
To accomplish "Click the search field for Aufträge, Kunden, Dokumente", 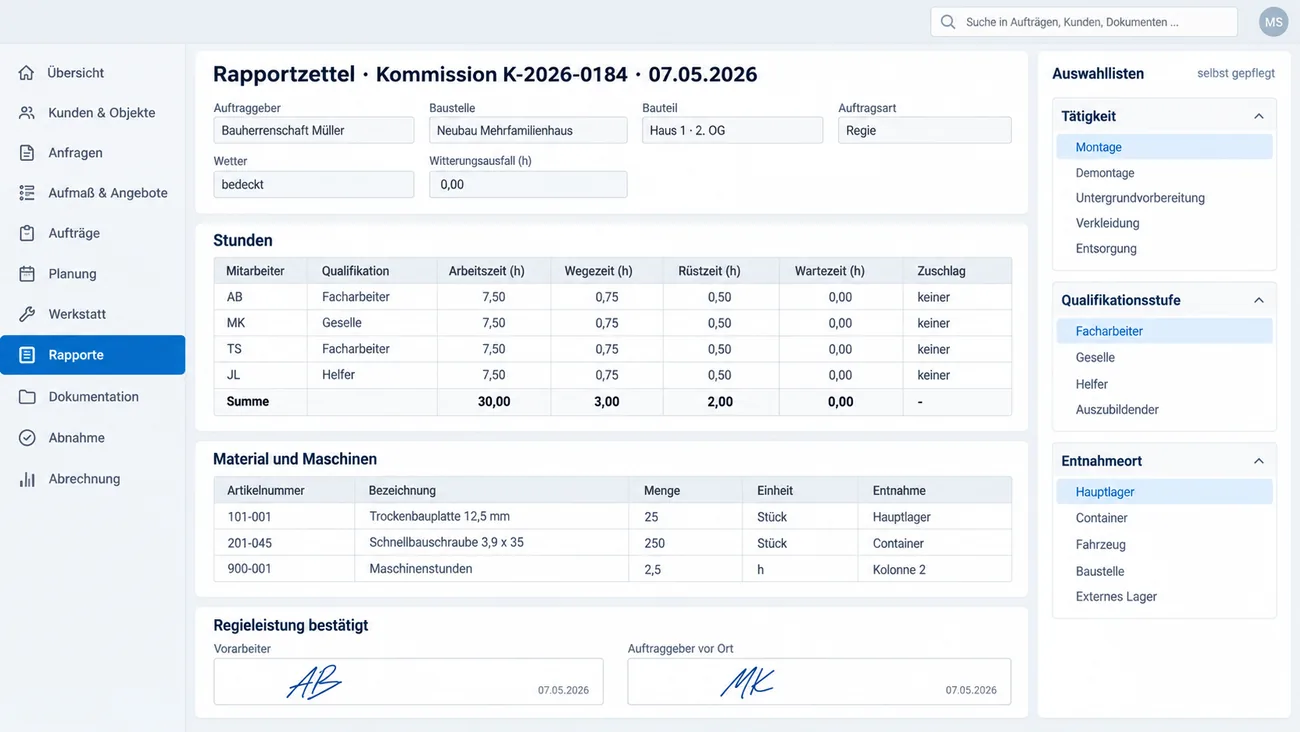I will [1084, 22].
